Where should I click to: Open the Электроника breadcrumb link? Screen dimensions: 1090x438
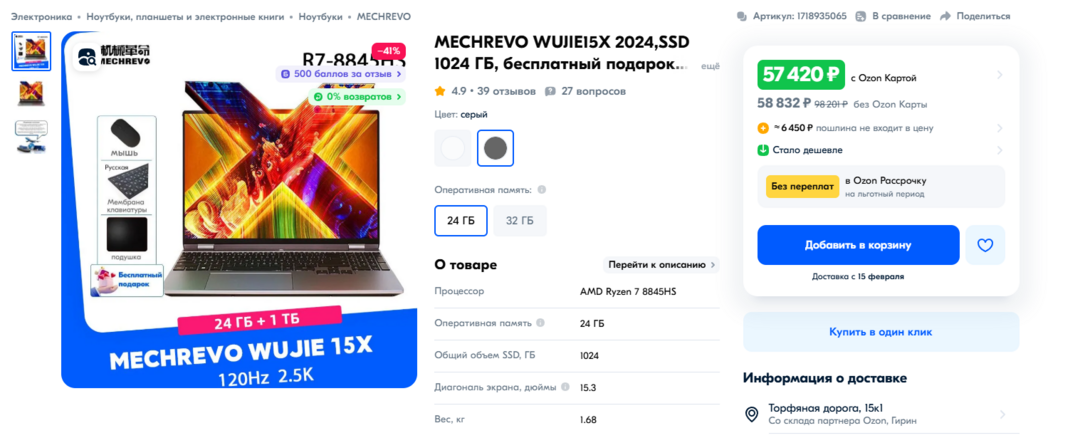[41, 16]
